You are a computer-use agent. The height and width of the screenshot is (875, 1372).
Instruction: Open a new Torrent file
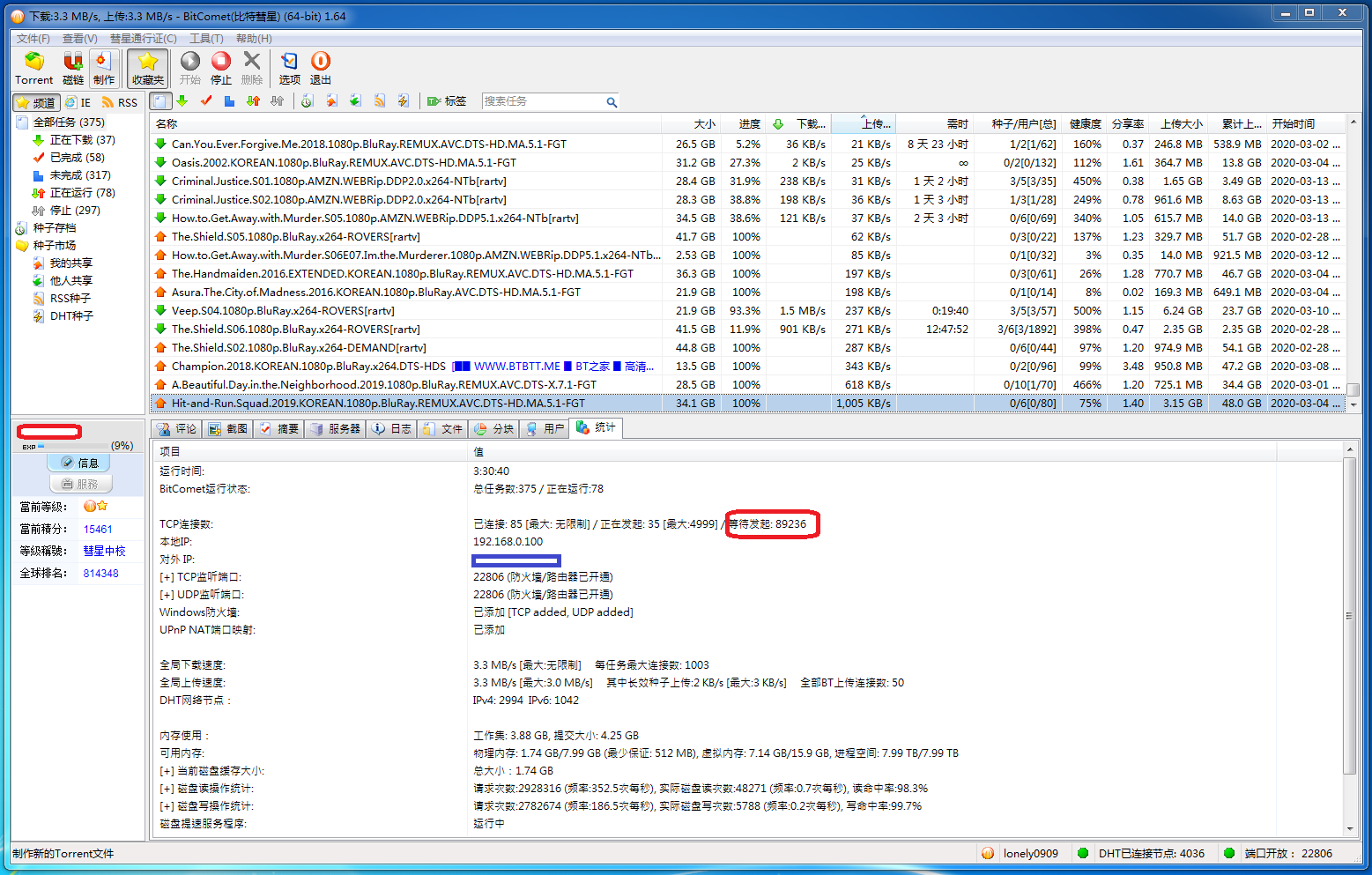pyautogui.click(x=33, y=67)
